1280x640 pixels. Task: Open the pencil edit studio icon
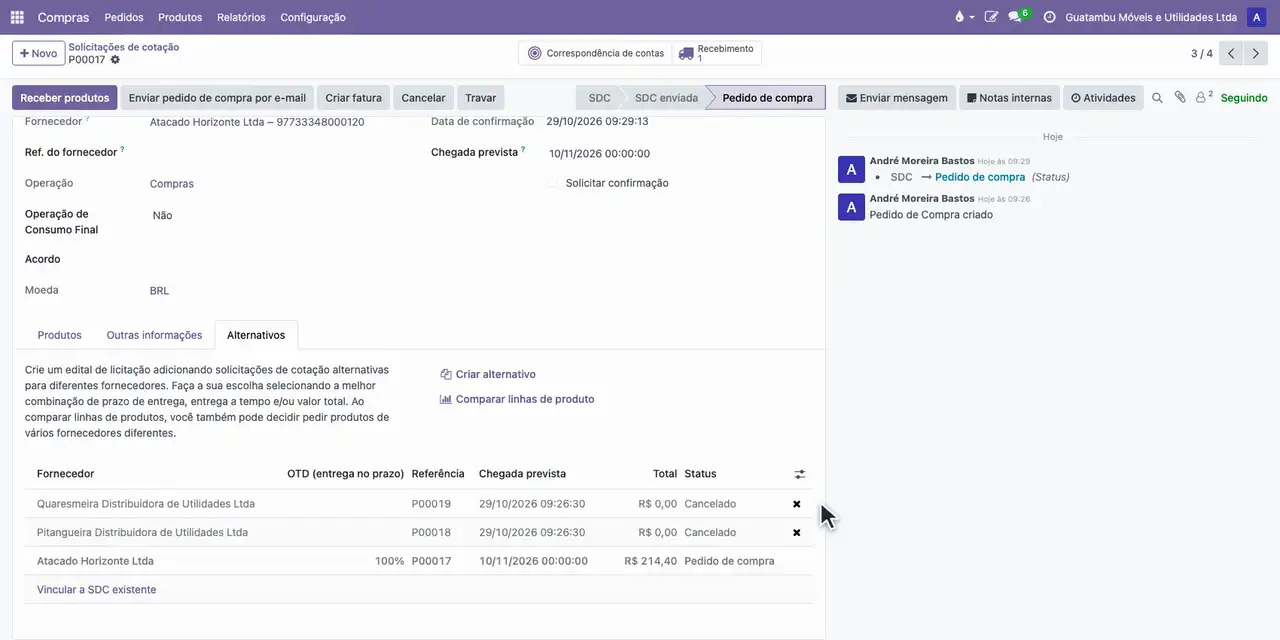991,17
